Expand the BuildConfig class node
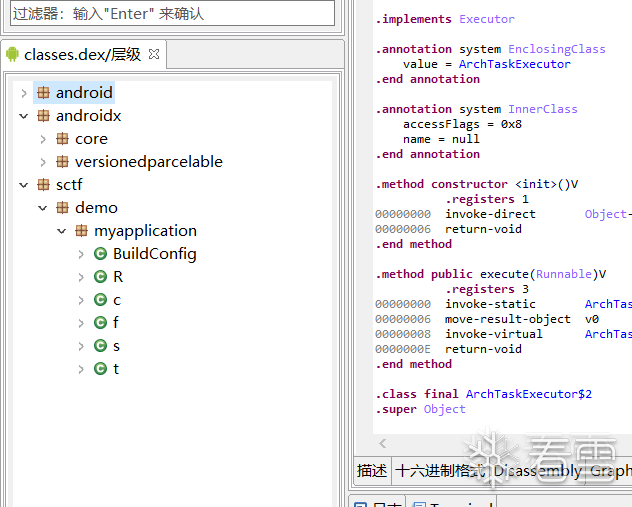The height and width of the screenshot is (507, 632). pyautogui.click(x=81, y=254)
